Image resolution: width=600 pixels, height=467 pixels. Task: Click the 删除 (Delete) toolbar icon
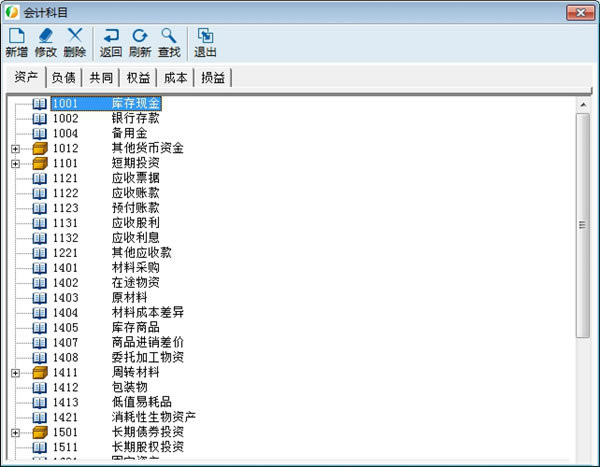click(x=74, y=36)
